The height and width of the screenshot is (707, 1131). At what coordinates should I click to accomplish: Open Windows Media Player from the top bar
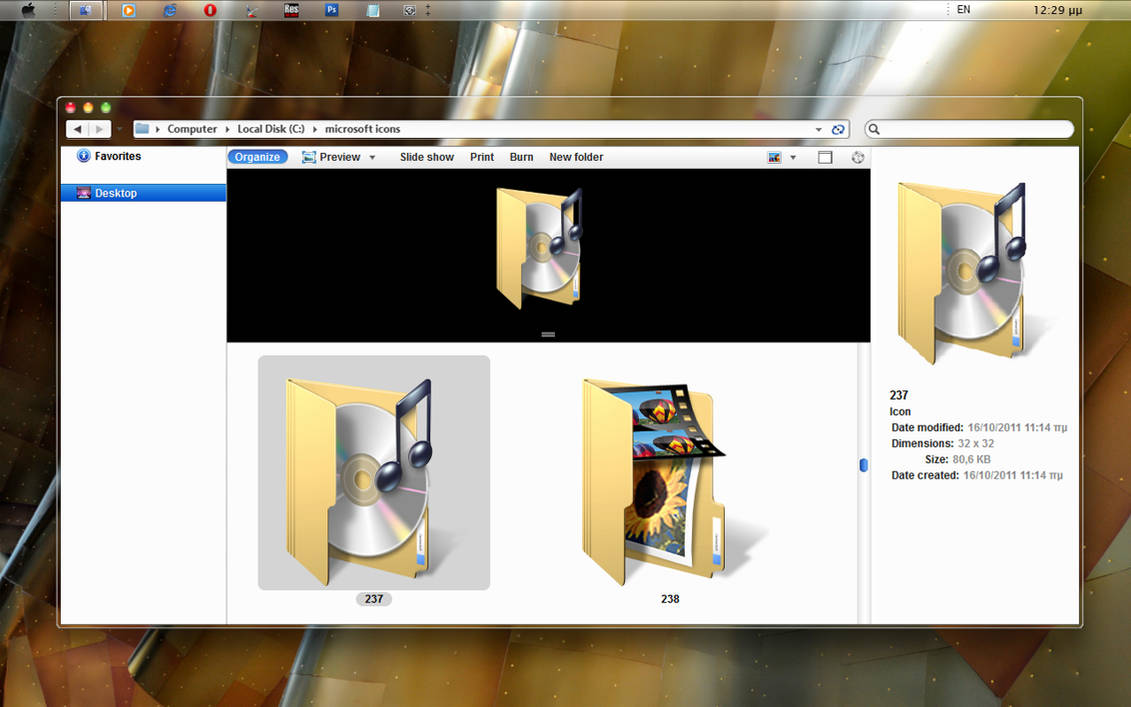point(128,10)
